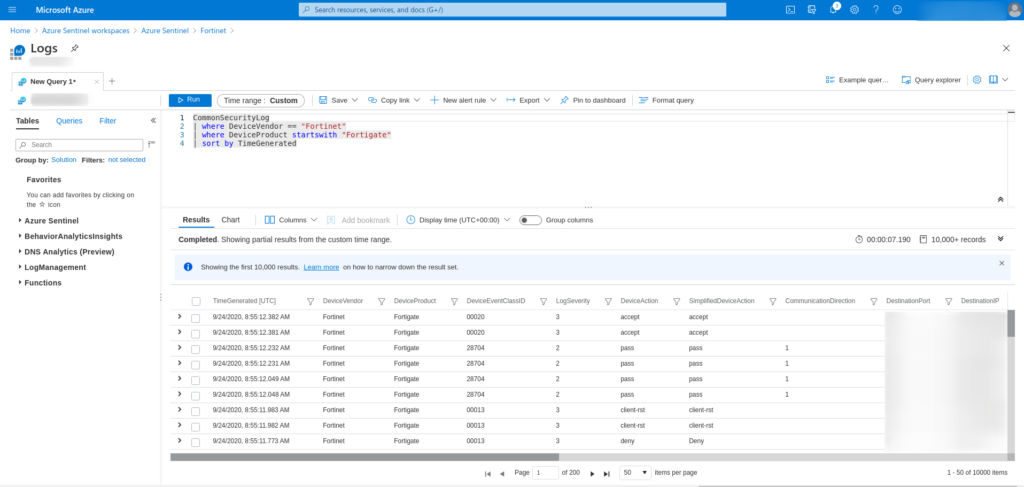Switch to the Queries tab

point(69,121)
